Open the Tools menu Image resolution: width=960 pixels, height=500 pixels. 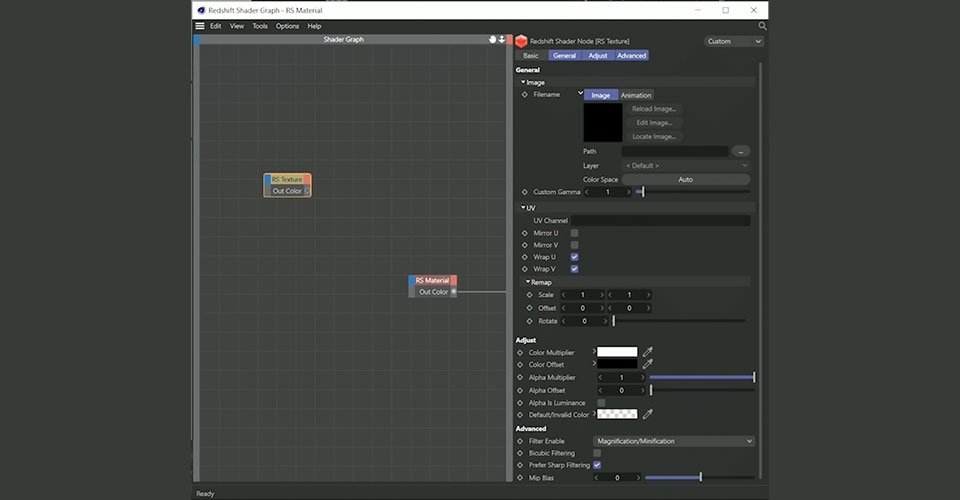point(260,26)
